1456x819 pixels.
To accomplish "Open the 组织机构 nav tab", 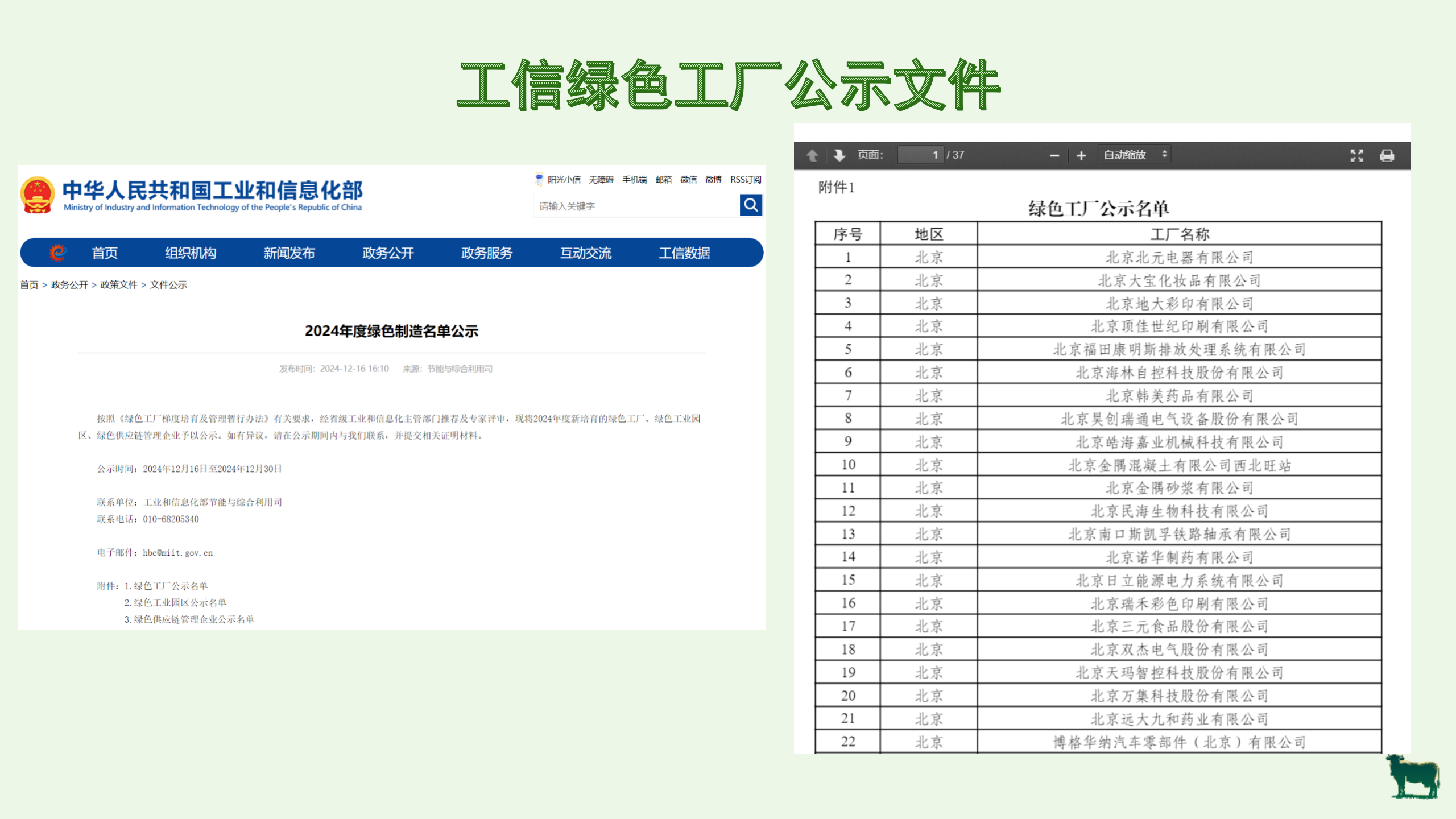I will coord(191,253).
